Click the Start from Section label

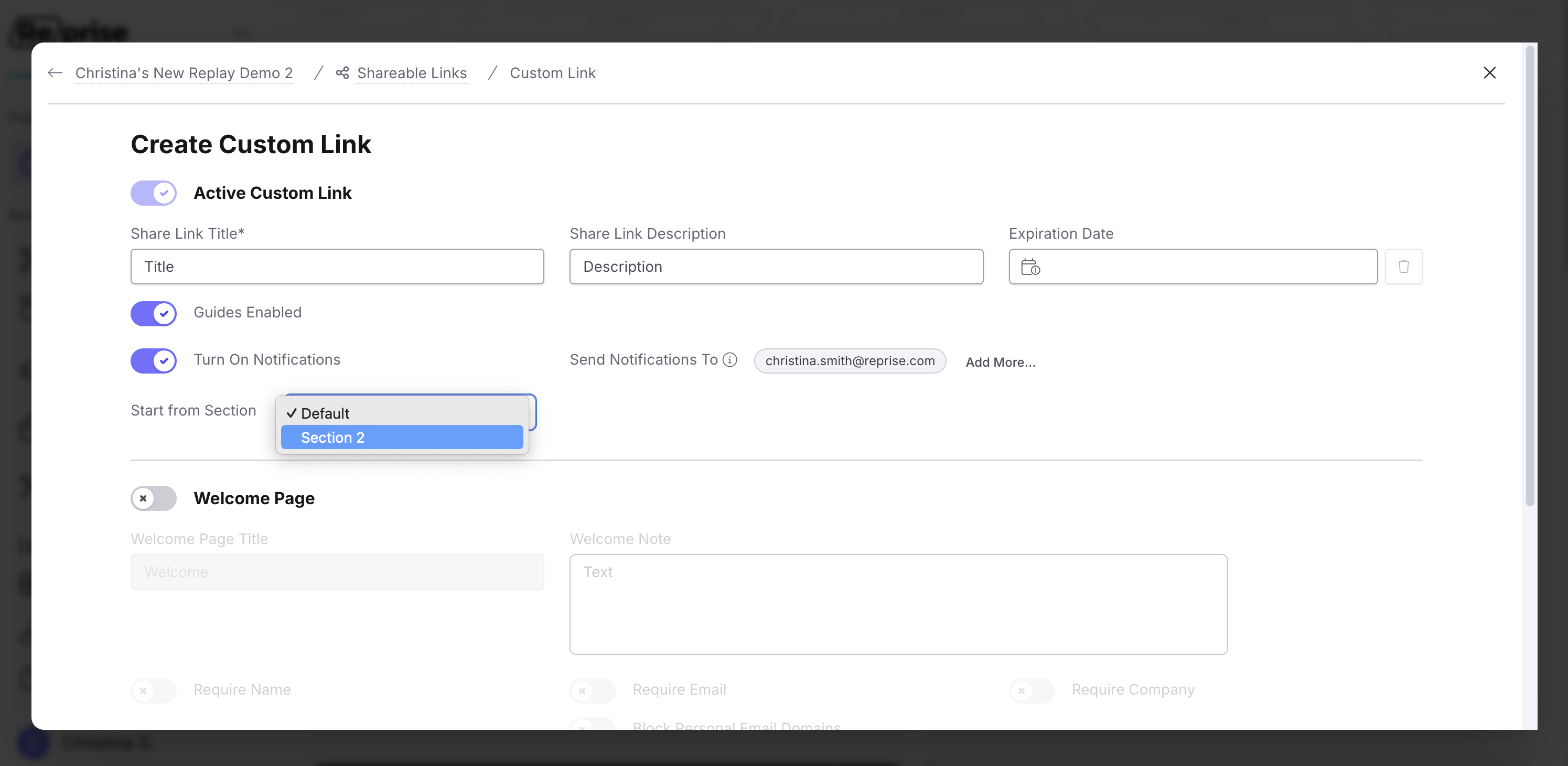(194, 410)
